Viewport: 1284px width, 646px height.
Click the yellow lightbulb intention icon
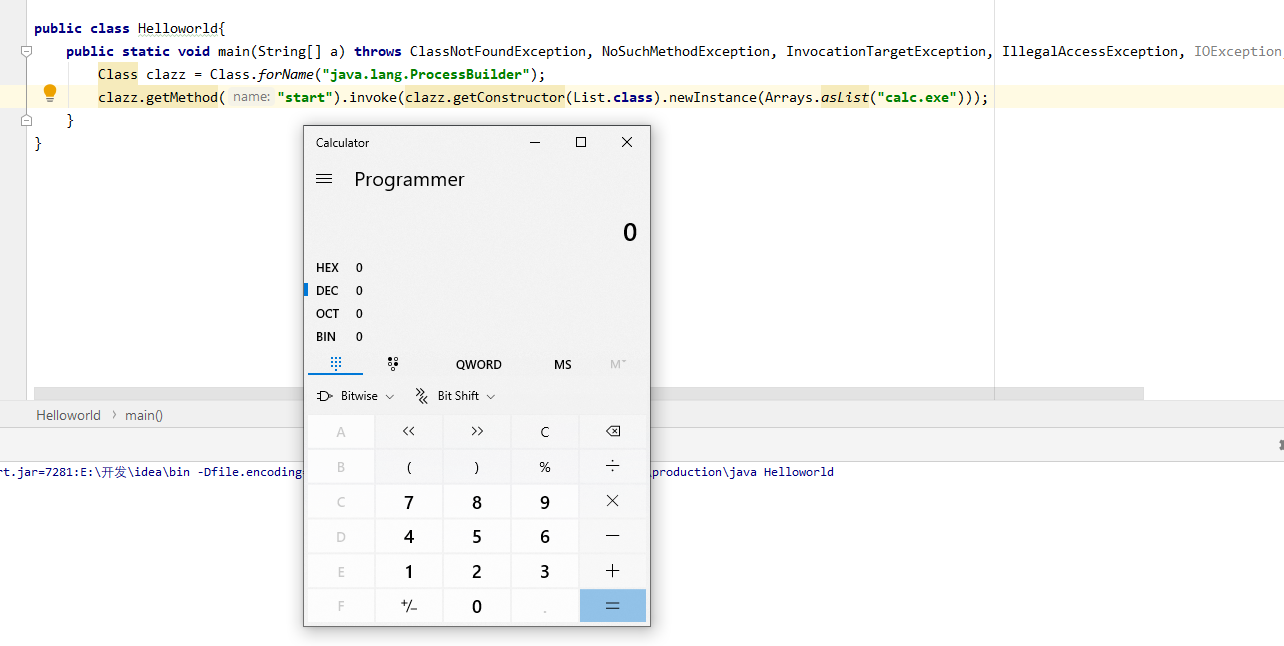(x=50, y=94)
